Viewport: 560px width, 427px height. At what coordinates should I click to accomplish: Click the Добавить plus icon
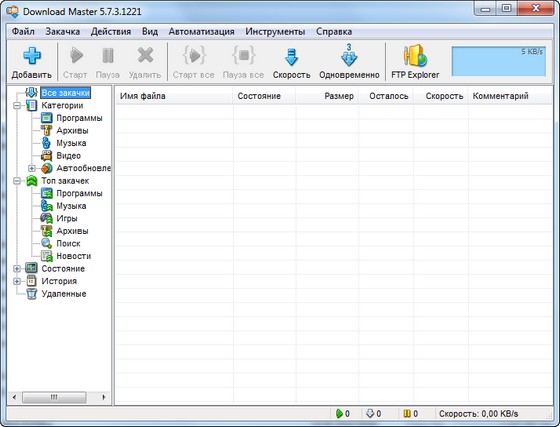click(32, 56)
